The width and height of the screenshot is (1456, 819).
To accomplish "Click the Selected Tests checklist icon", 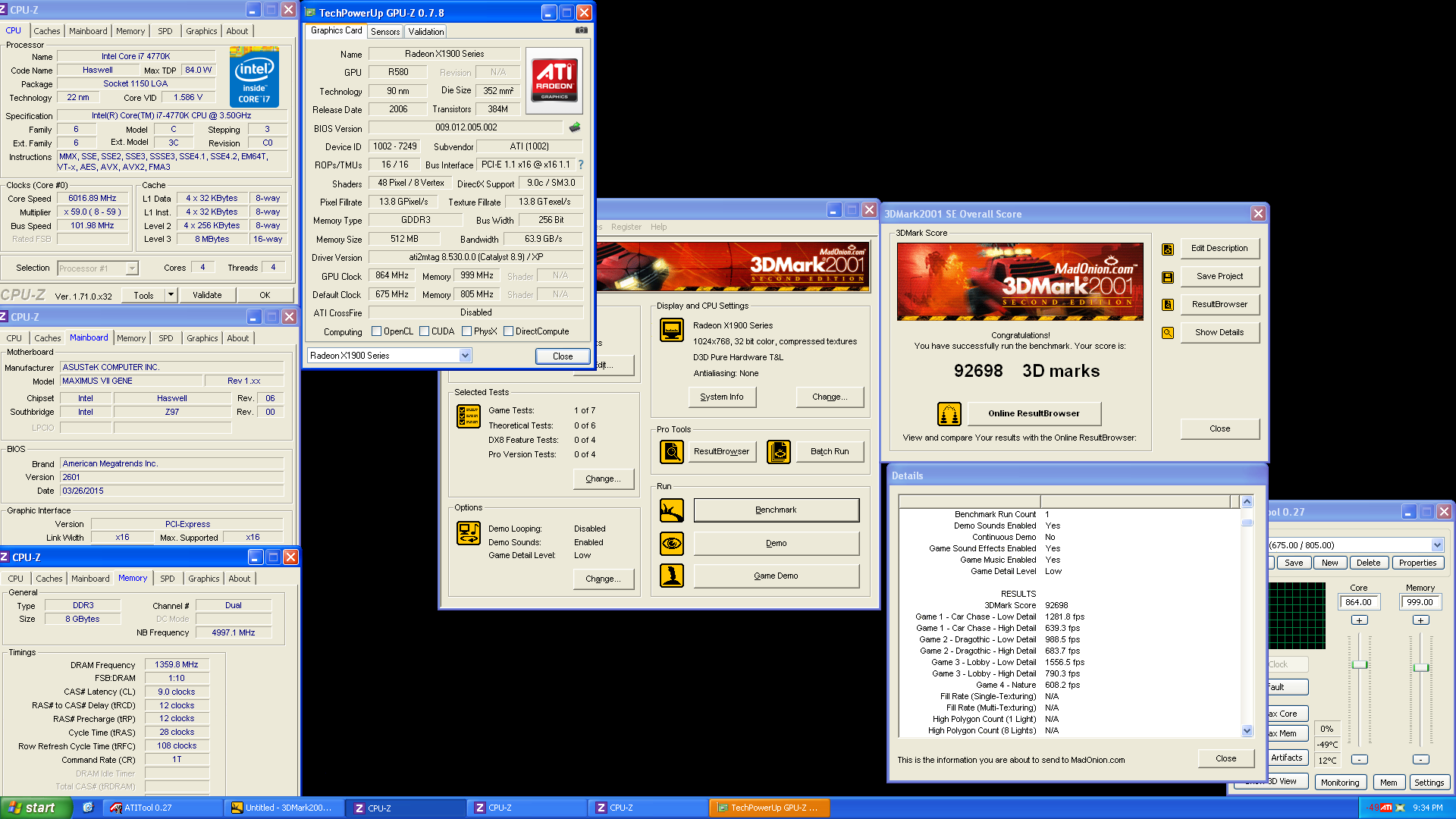I will click(x=469, y=416).
